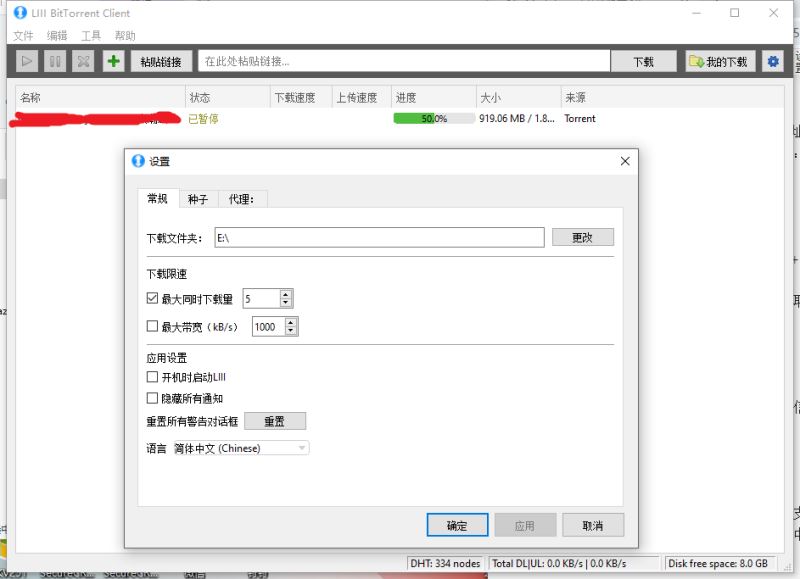Open the 工具 menu
The image size is (800, 579).
[91, 36]
